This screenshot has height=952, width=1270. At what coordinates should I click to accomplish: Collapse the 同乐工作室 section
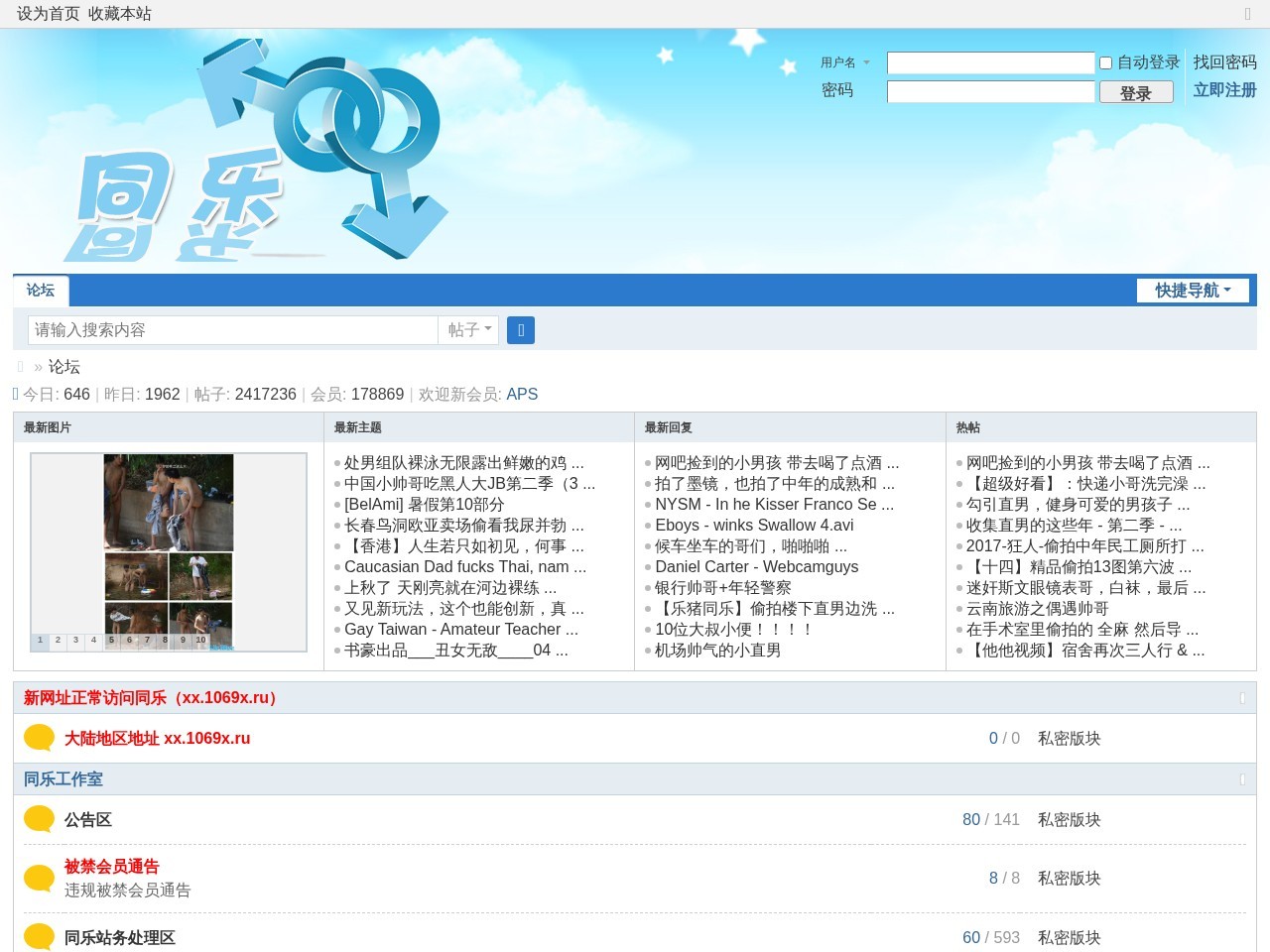(x=1242, y=779)
